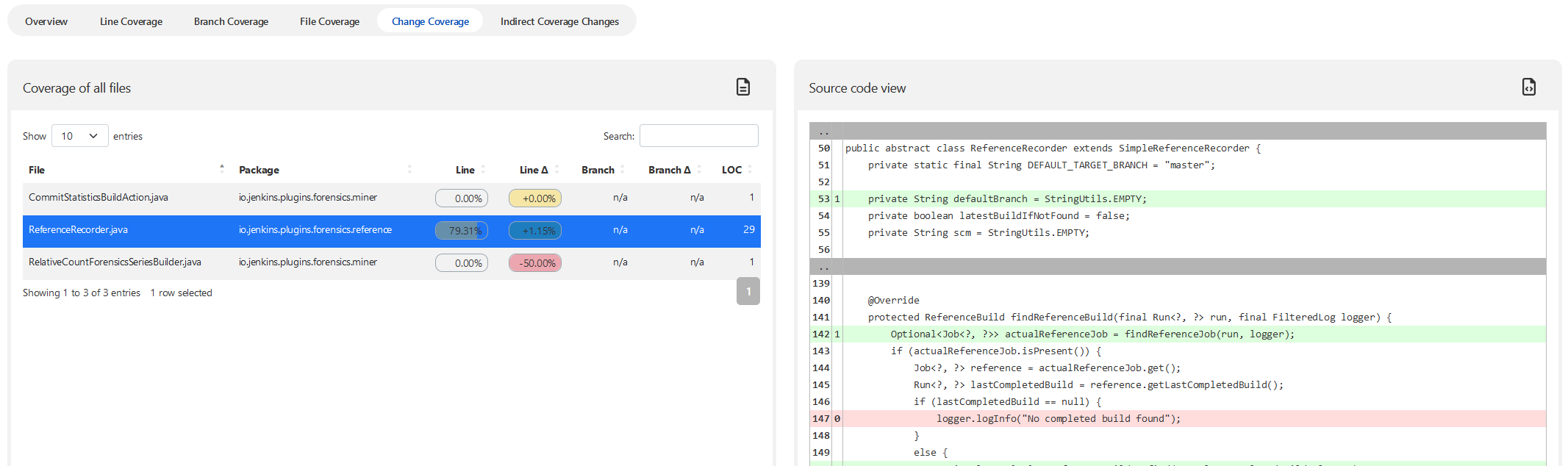Sort by the Line column header
Viewport: 1568px width, 466px height.
(x=465, y=170)
